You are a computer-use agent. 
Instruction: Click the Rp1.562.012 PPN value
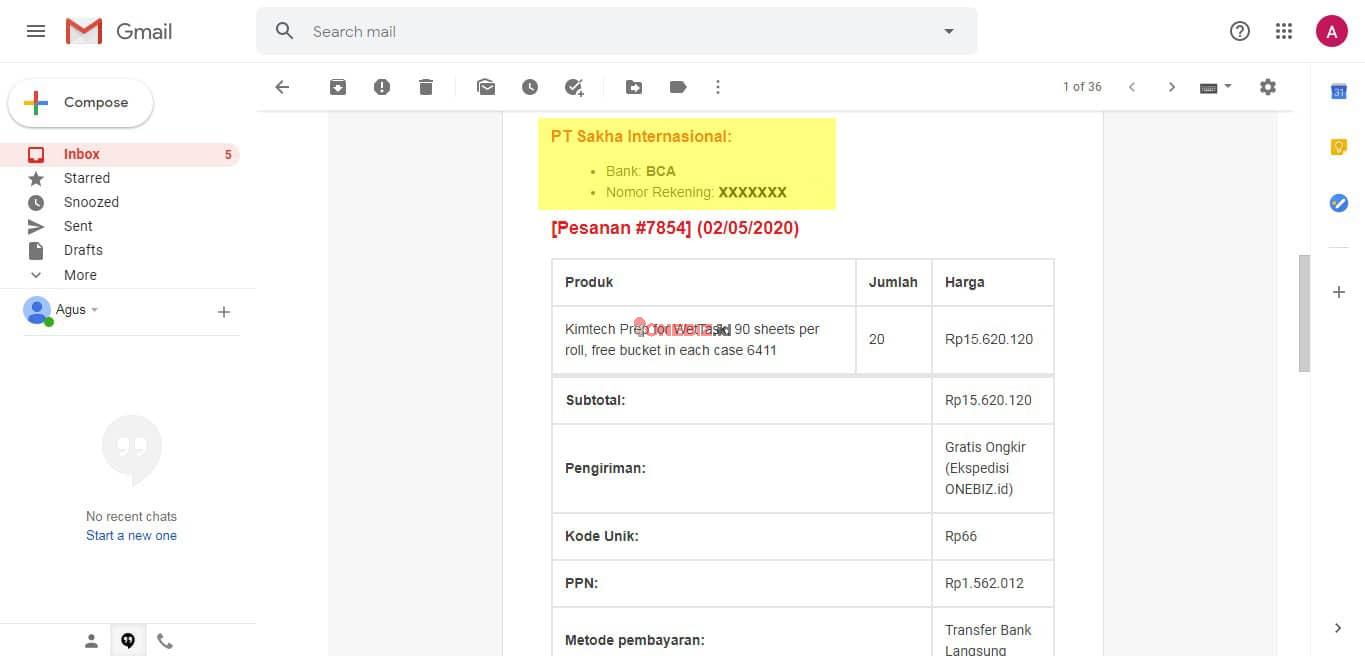(984, 583)
